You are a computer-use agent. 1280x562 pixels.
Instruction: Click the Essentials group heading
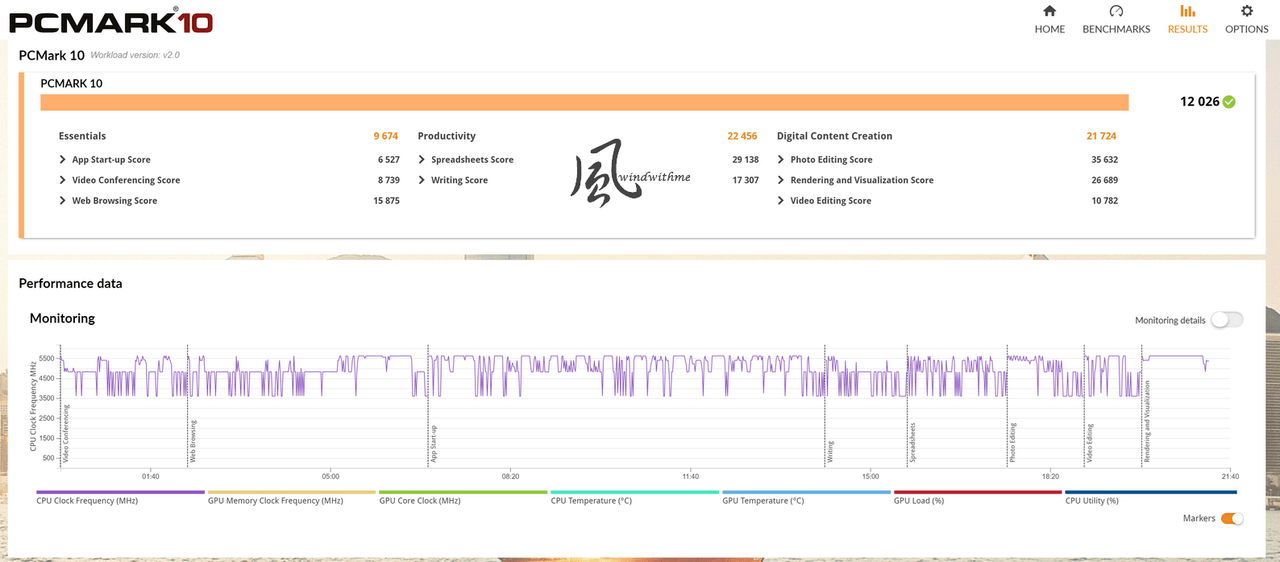point(82,136)
